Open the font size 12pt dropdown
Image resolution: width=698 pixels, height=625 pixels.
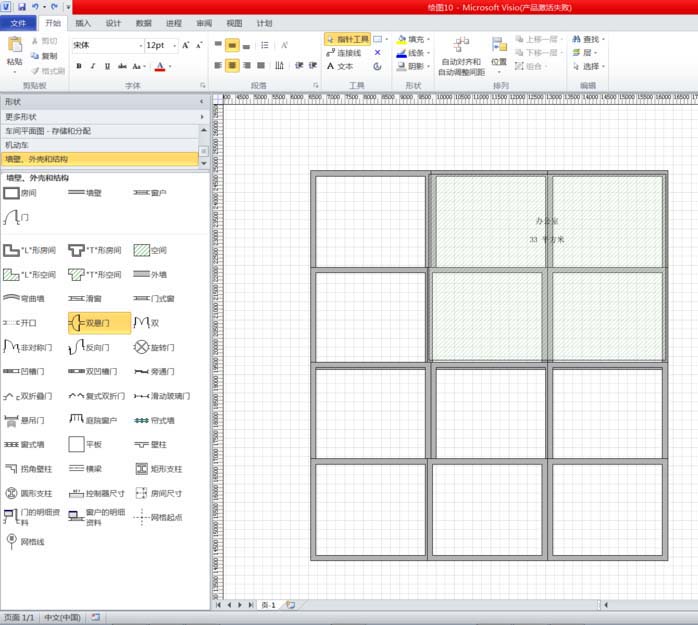pyautogui.click(x=174, y=45)
